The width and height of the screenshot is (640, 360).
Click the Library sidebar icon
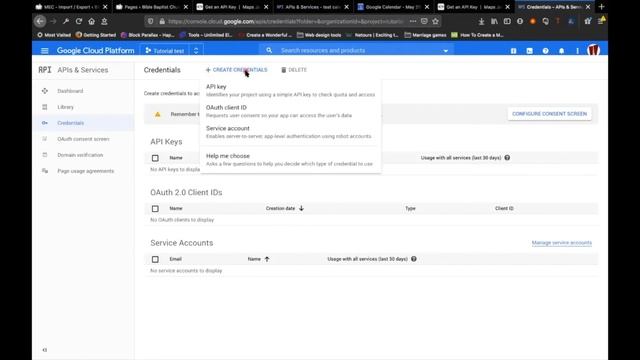pos(44,107)
